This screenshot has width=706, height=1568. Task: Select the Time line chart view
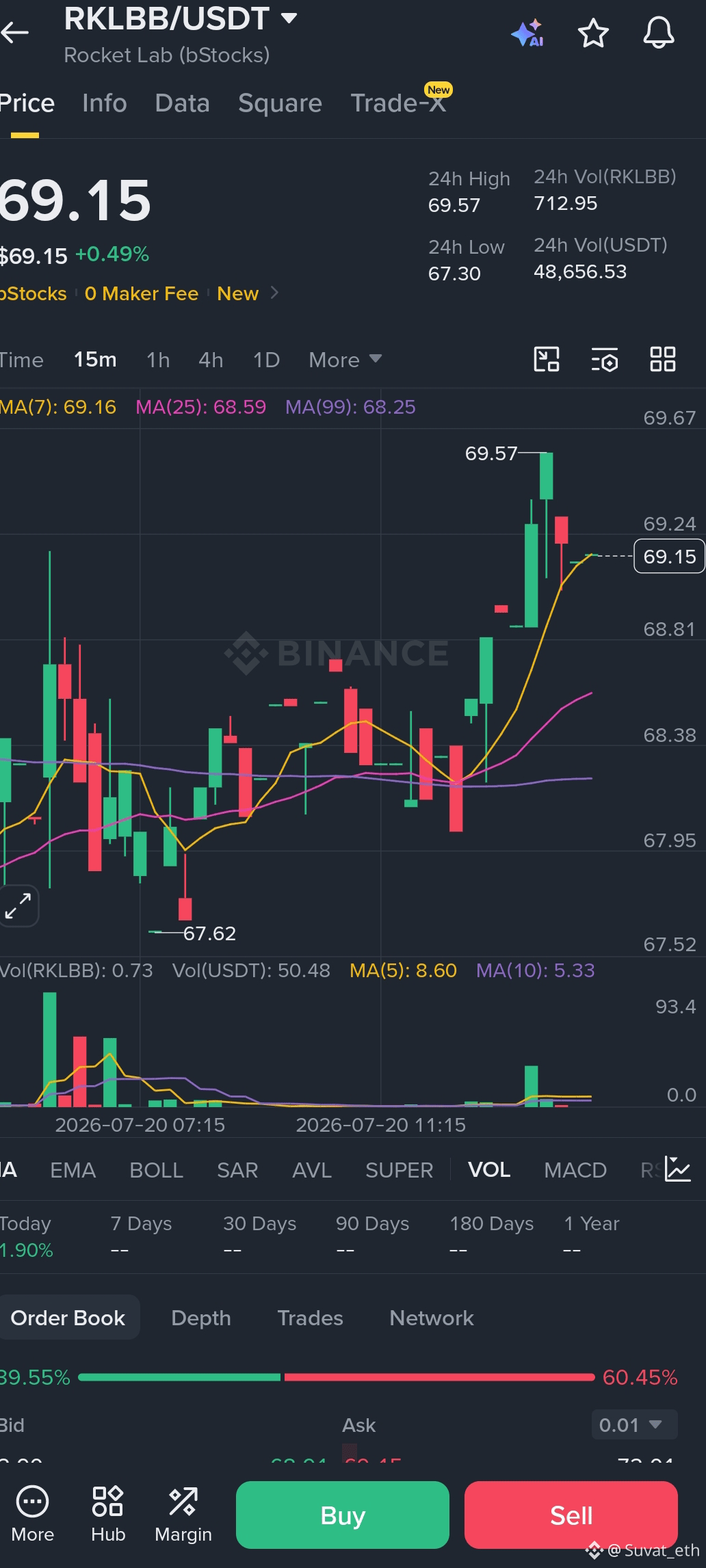[21, 360]
